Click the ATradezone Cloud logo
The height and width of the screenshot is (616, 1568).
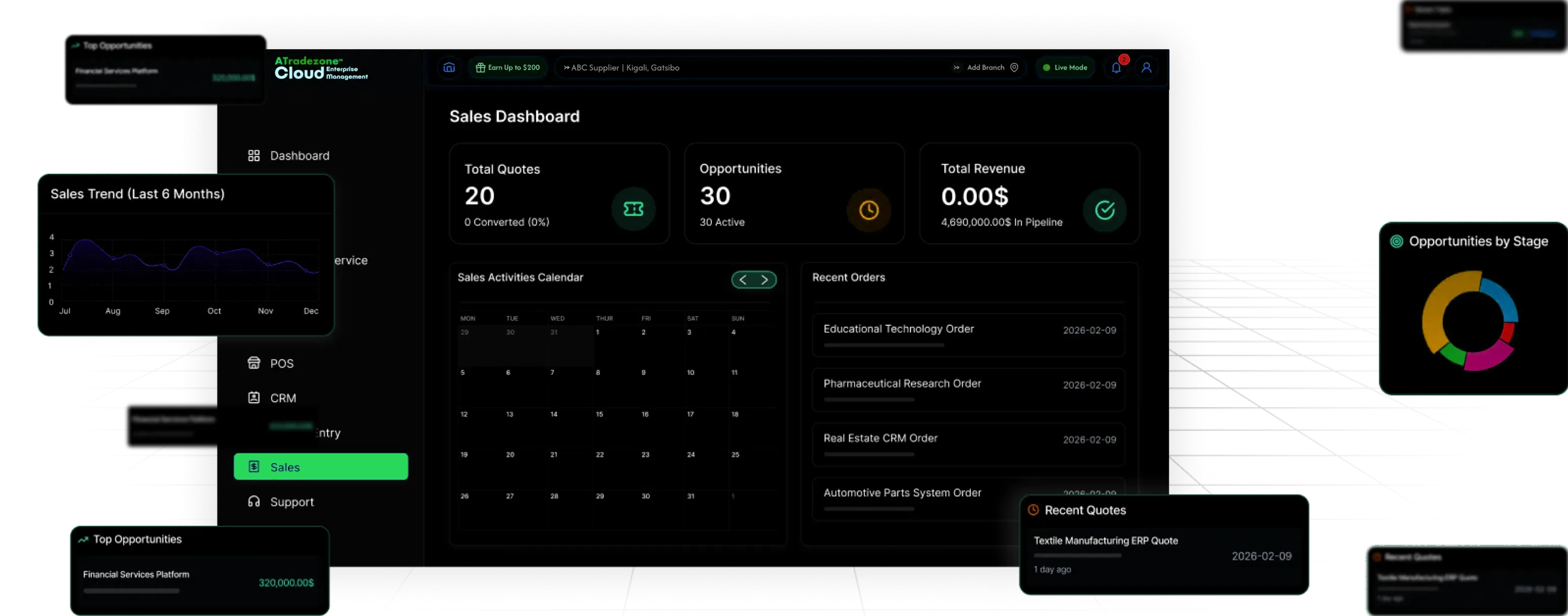point(321,68)
